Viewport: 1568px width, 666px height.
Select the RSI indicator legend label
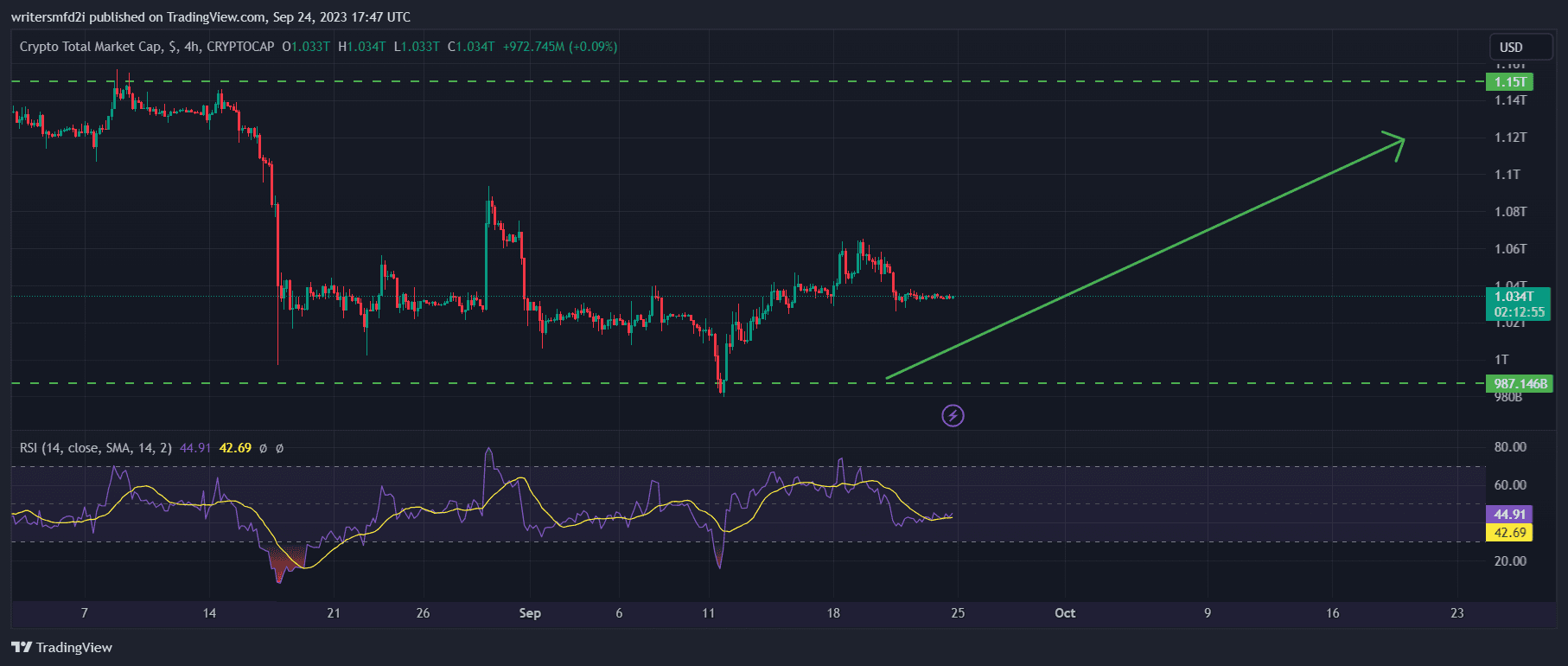click(x=95, y=448)
